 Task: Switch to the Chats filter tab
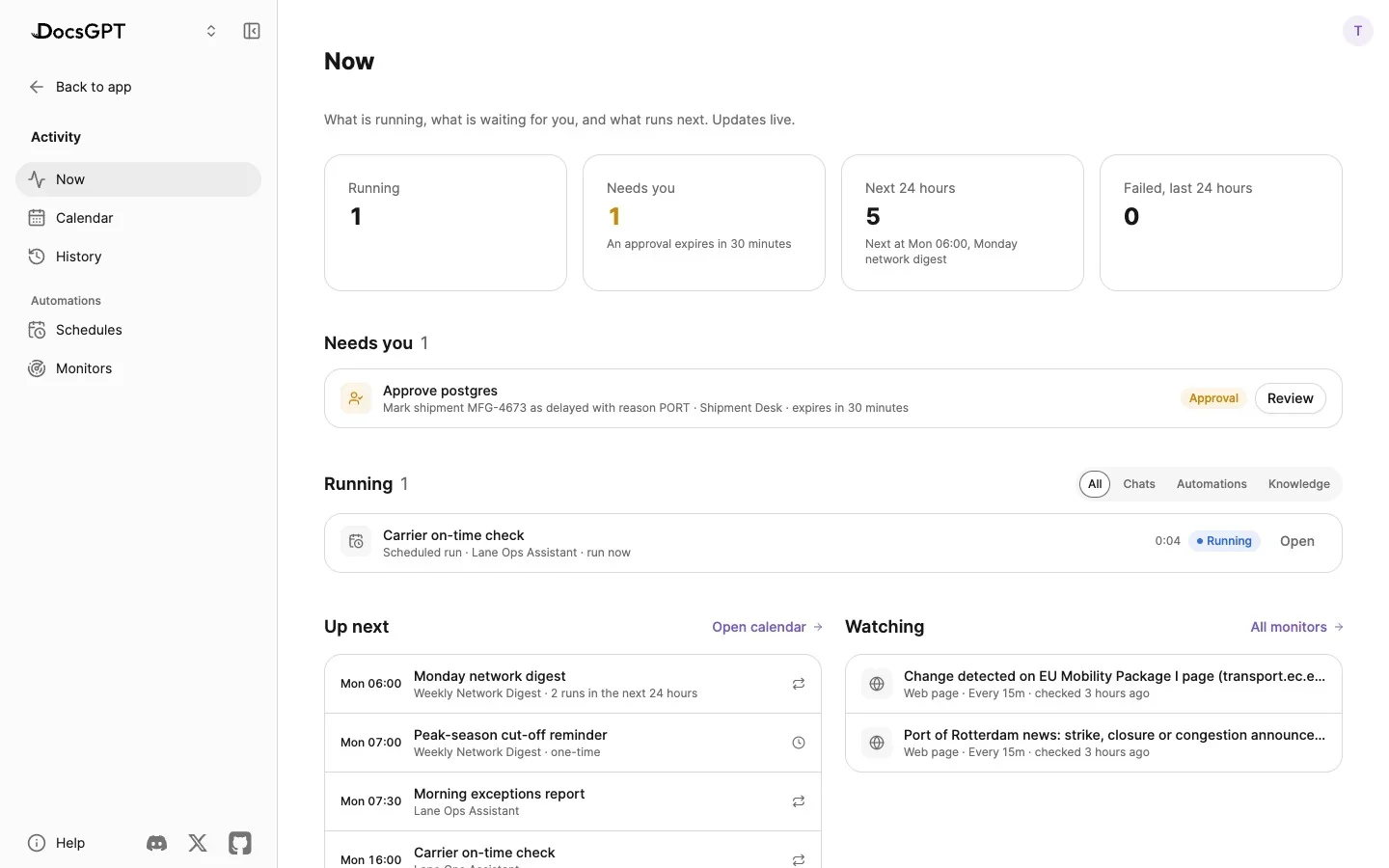tap(1139, 484)
